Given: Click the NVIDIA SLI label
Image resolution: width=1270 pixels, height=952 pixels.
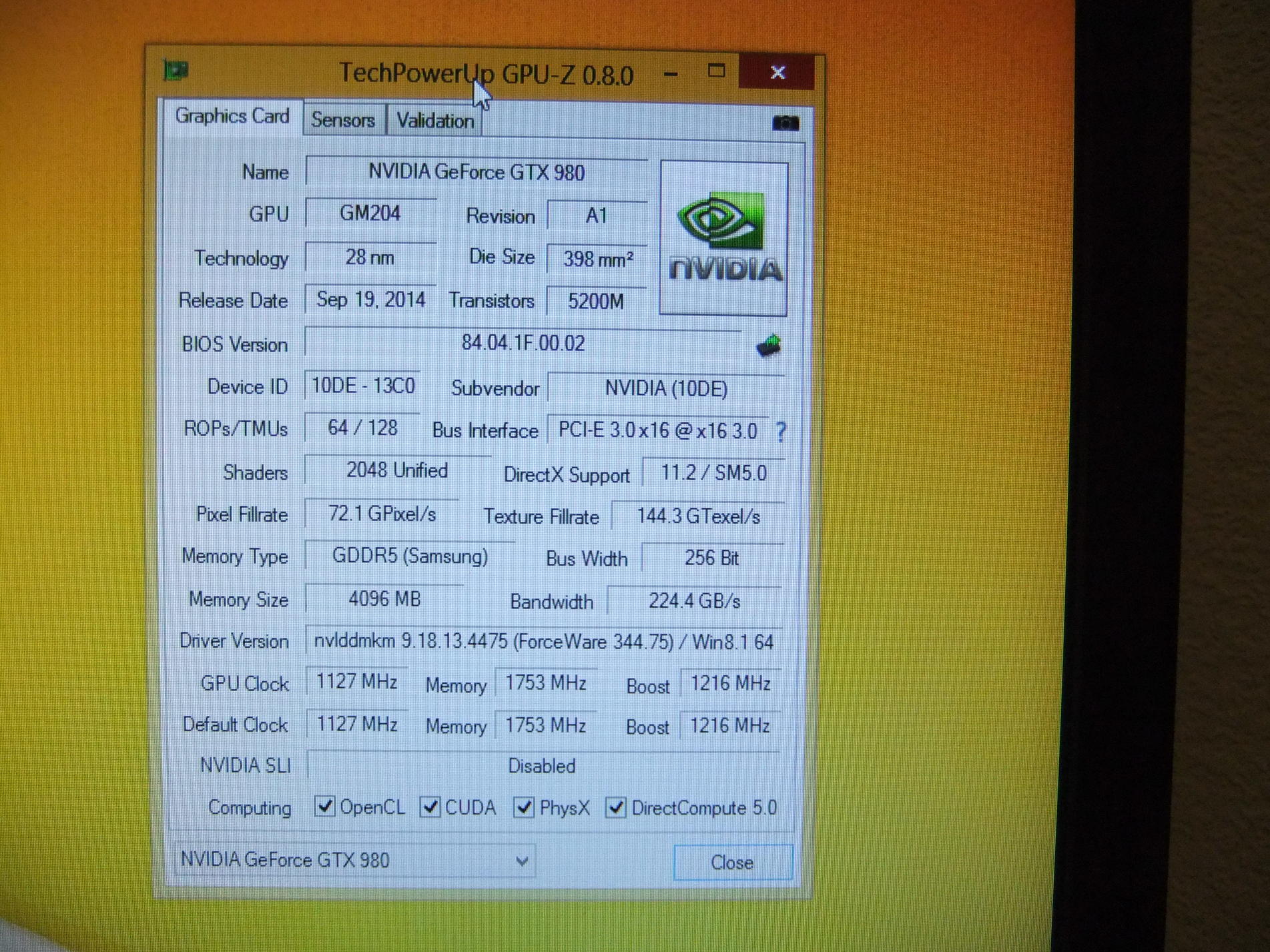Looking at the screenshot, I should [x=246, y=765].
